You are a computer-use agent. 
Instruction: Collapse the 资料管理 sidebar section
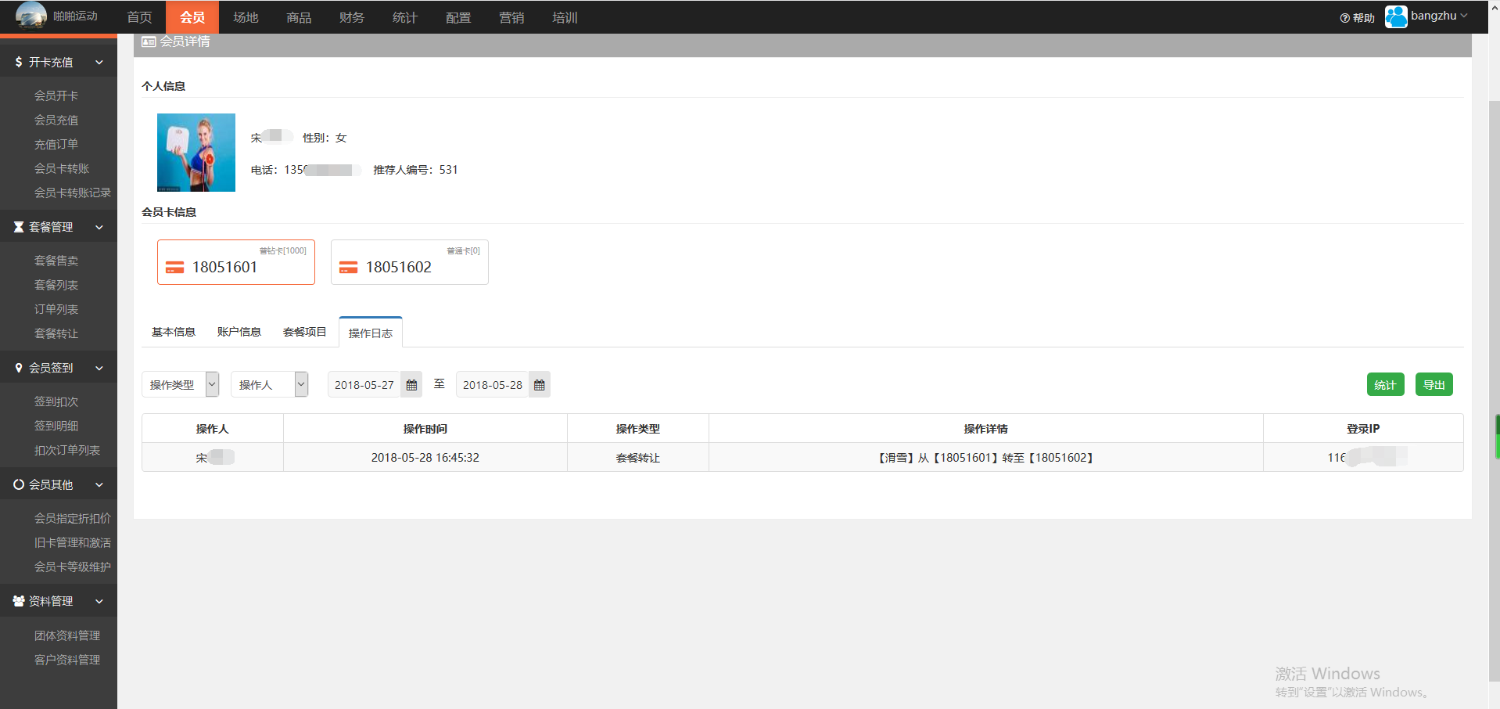point(58,601)
